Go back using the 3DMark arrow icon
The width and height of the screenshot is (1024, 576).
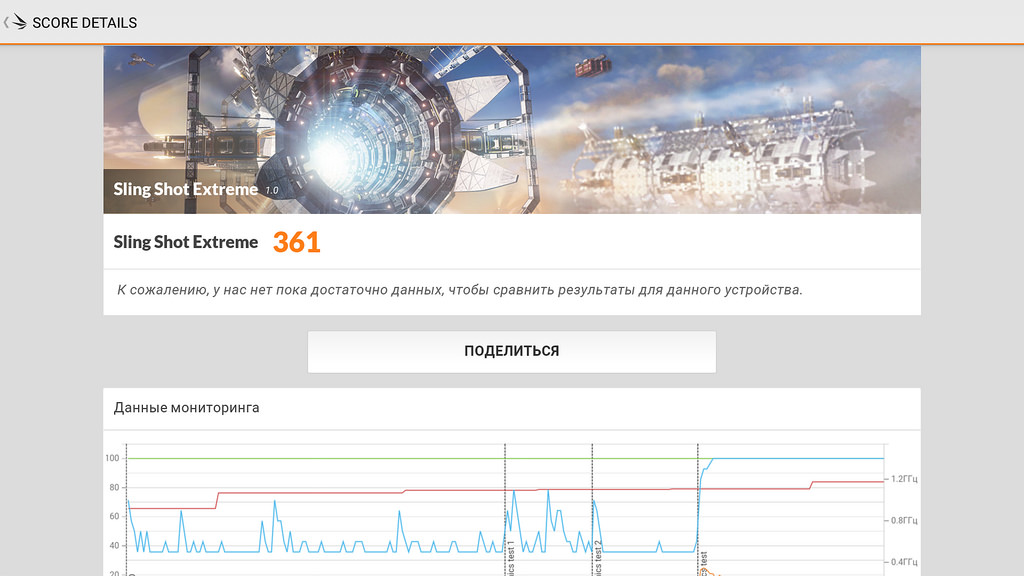[15, 22]
